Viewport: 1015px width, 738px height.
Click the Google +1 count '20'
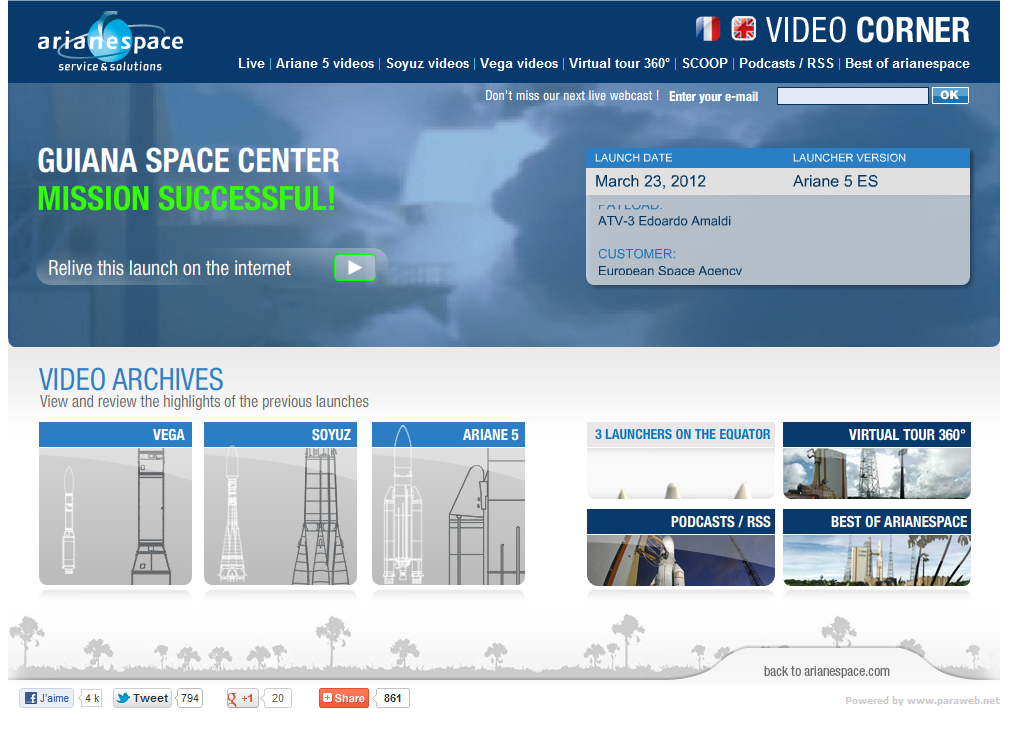click(x=278, y=698)
